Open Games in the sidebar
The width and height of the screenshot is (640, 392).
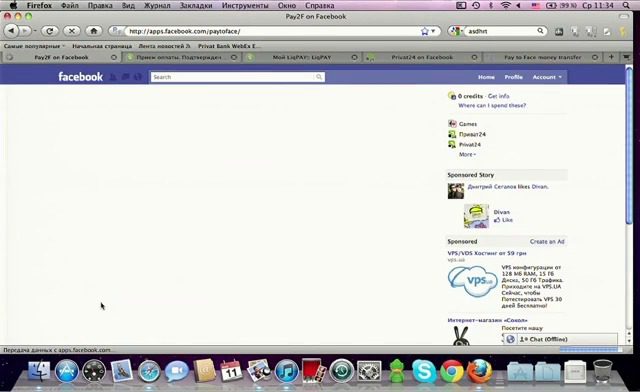click(x=468, y=124)
